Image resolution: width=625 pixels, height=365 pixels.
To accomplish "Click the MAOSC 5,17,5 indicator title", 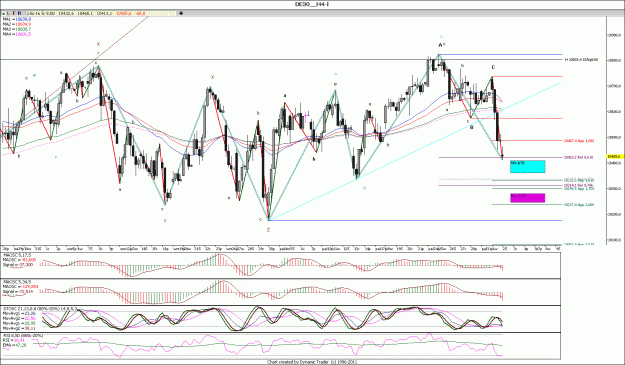I will tap(17, 255).
